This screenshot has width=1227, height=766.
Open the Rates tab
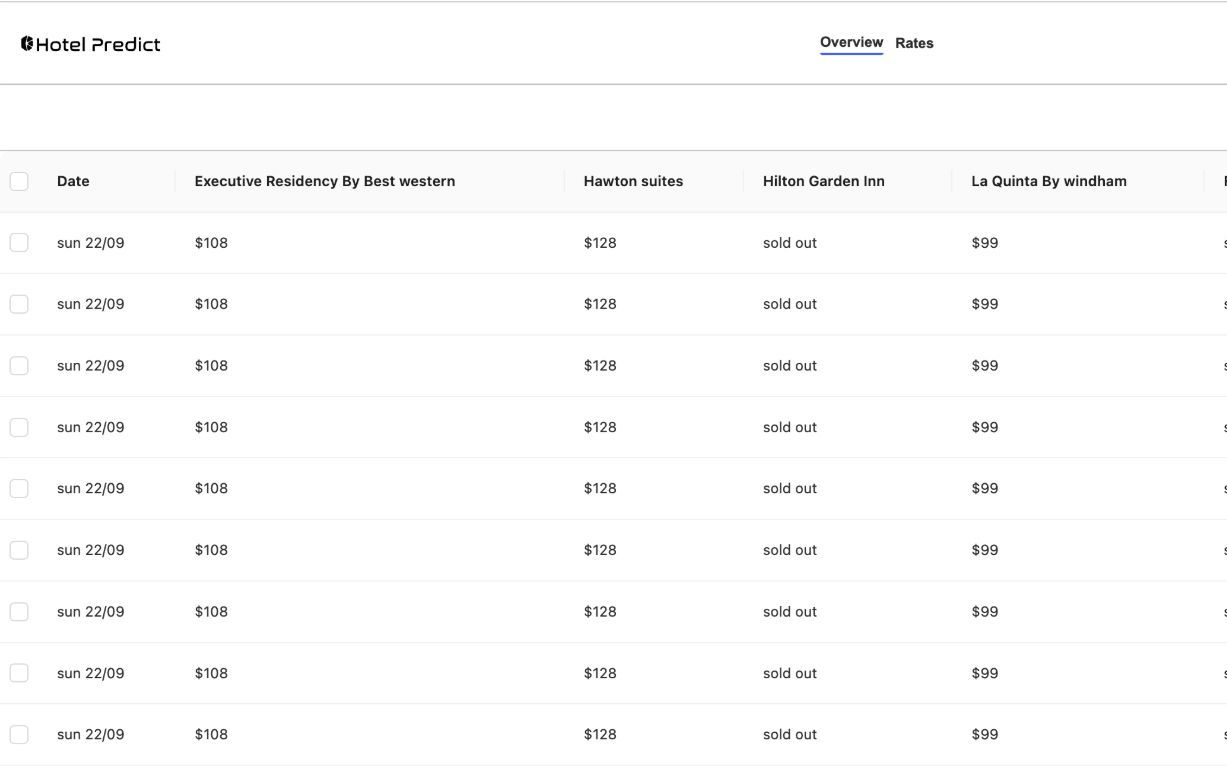[914, 43]
